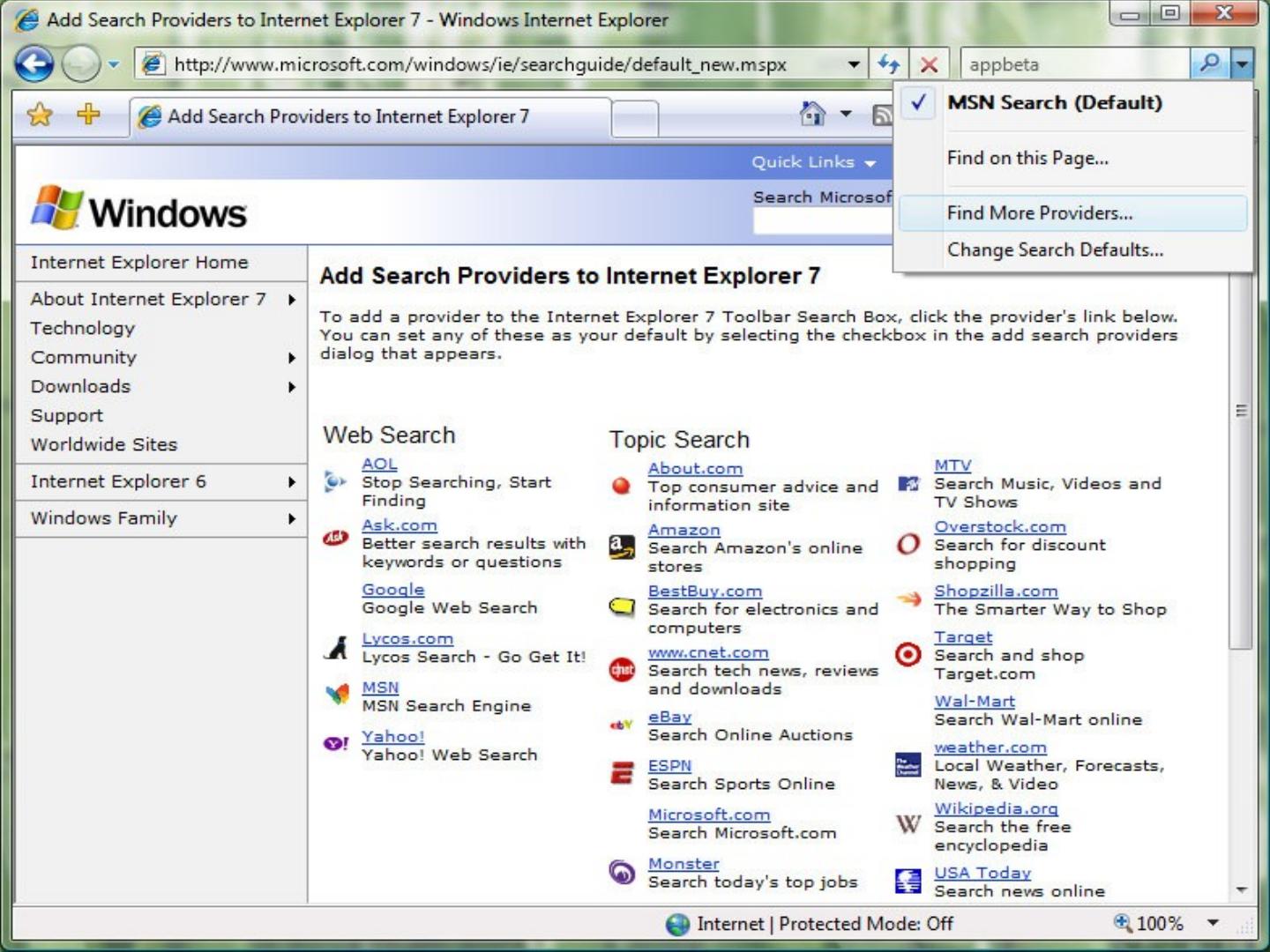Click the appbeta search input box
Image resolution: width=1270 pixels, height=952 pixels.
tap(1072, 64)
